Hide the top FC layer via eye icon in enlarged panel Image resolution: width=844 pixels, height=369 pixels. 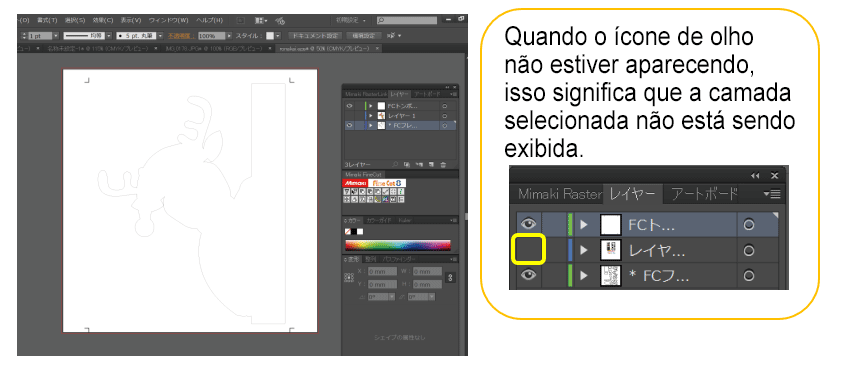529,224
